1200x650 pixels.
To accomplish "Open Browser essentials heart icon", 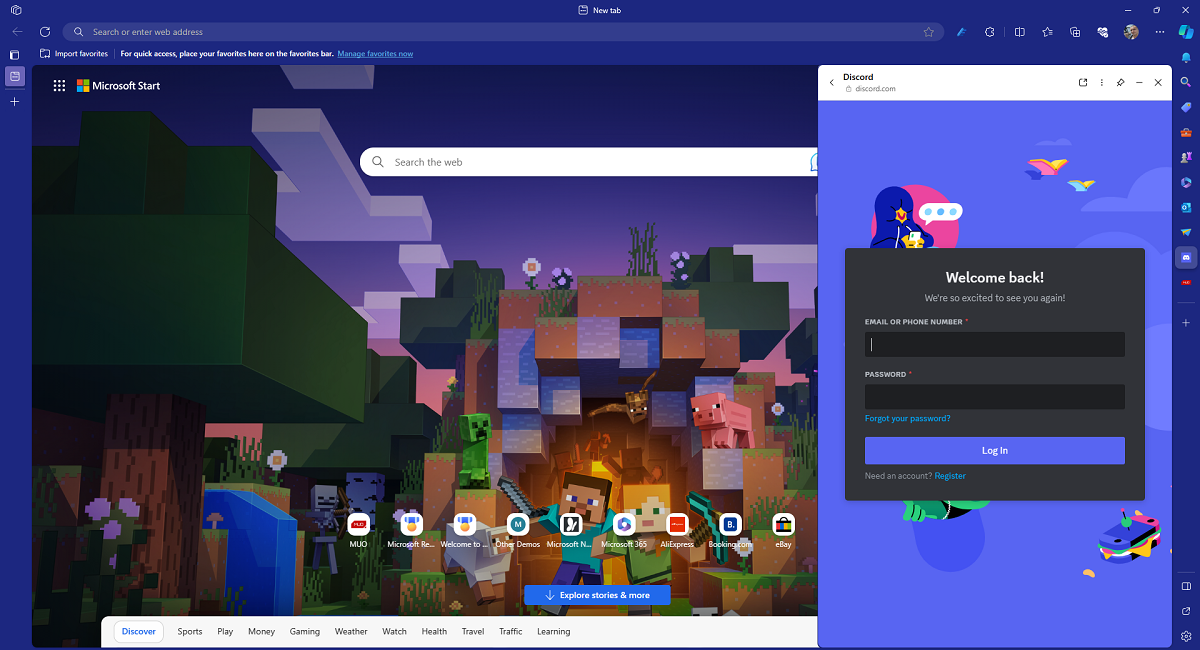I will click(x=1101, y=32).
